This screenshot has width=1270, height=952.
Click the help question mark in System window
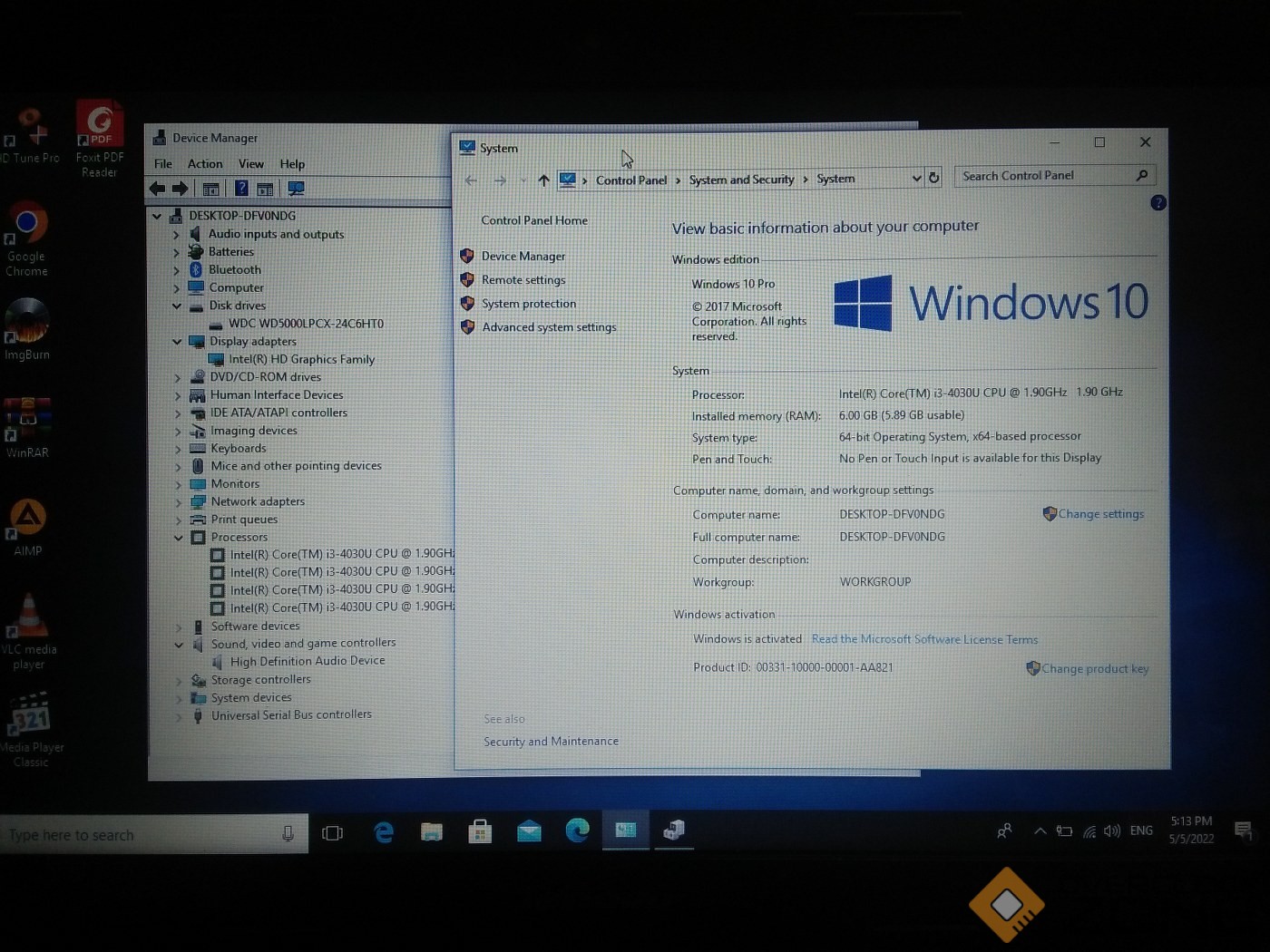(x=1158, y=203)
